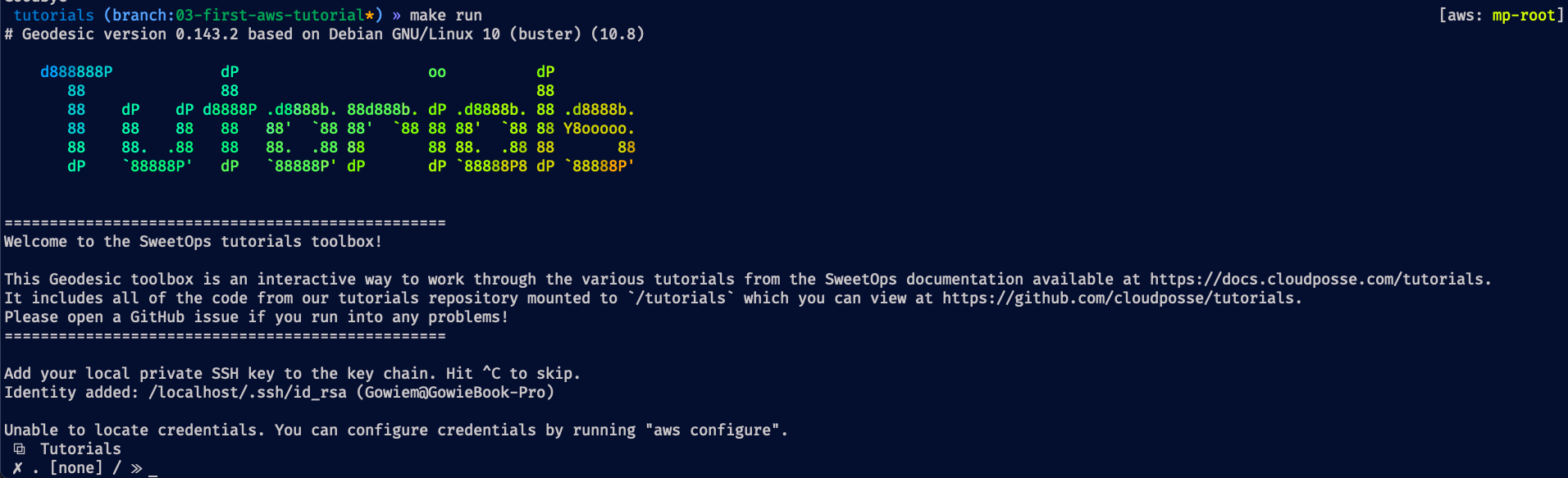This screenshot has width=1568, height=478.
Task: Click the terminal cursor at prompt end
Action: [153, 469]
